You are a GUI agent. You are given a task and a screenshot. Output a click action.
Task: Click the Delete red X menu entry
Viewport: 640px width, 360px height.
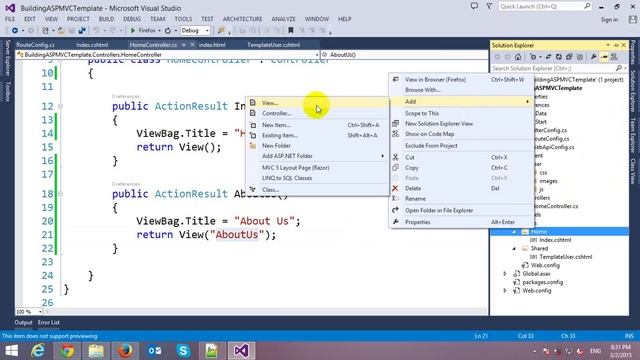click(x=461, y=188)
